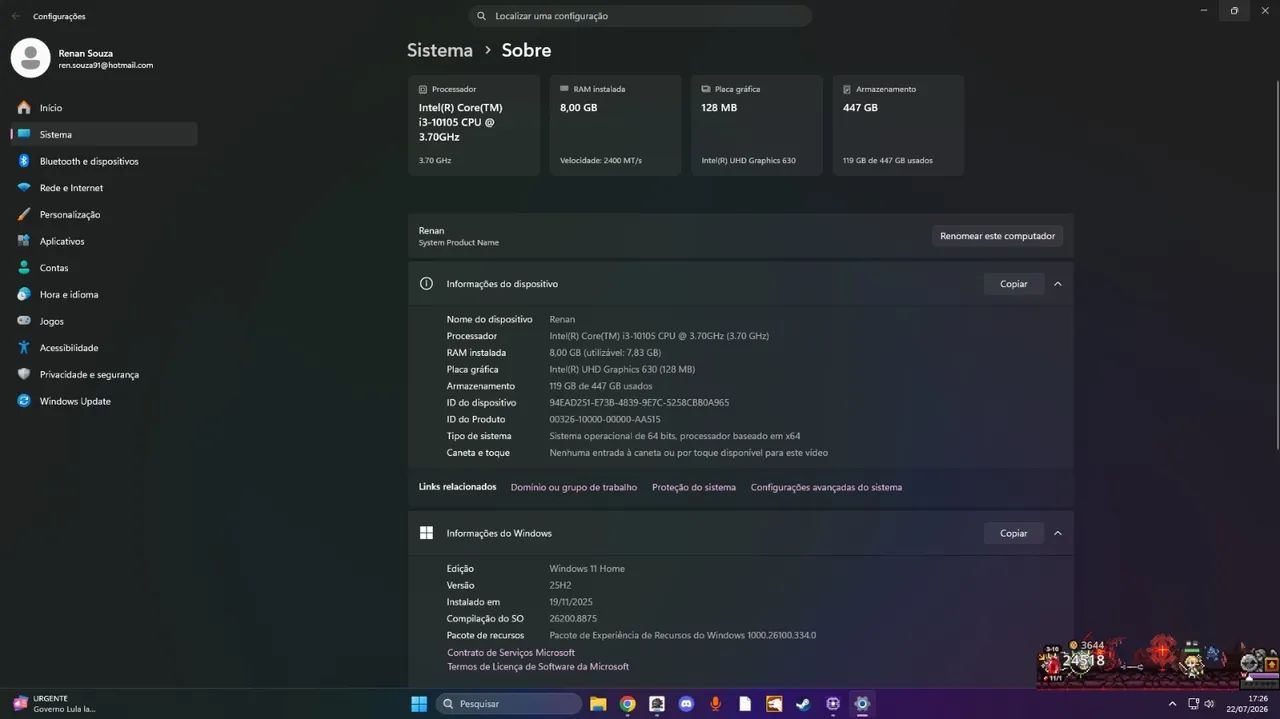Open Bluetooth e dispositivos icon
Image resolution: width=1280 pixels, height=719 pixels.
[x=24, y=161]
